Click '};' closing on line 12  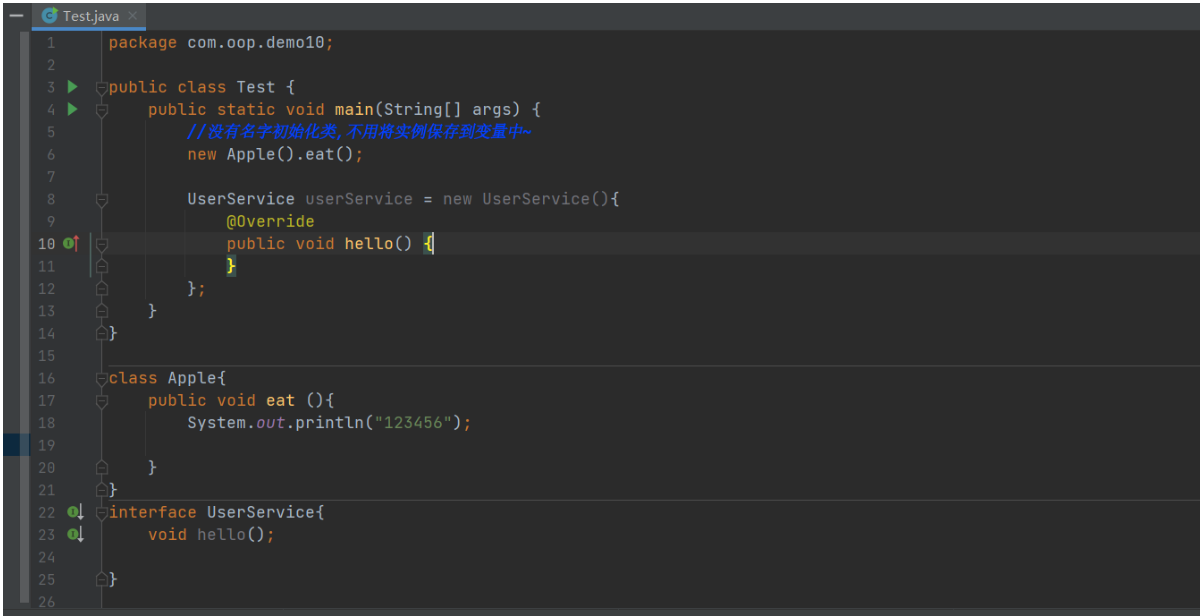197,288
